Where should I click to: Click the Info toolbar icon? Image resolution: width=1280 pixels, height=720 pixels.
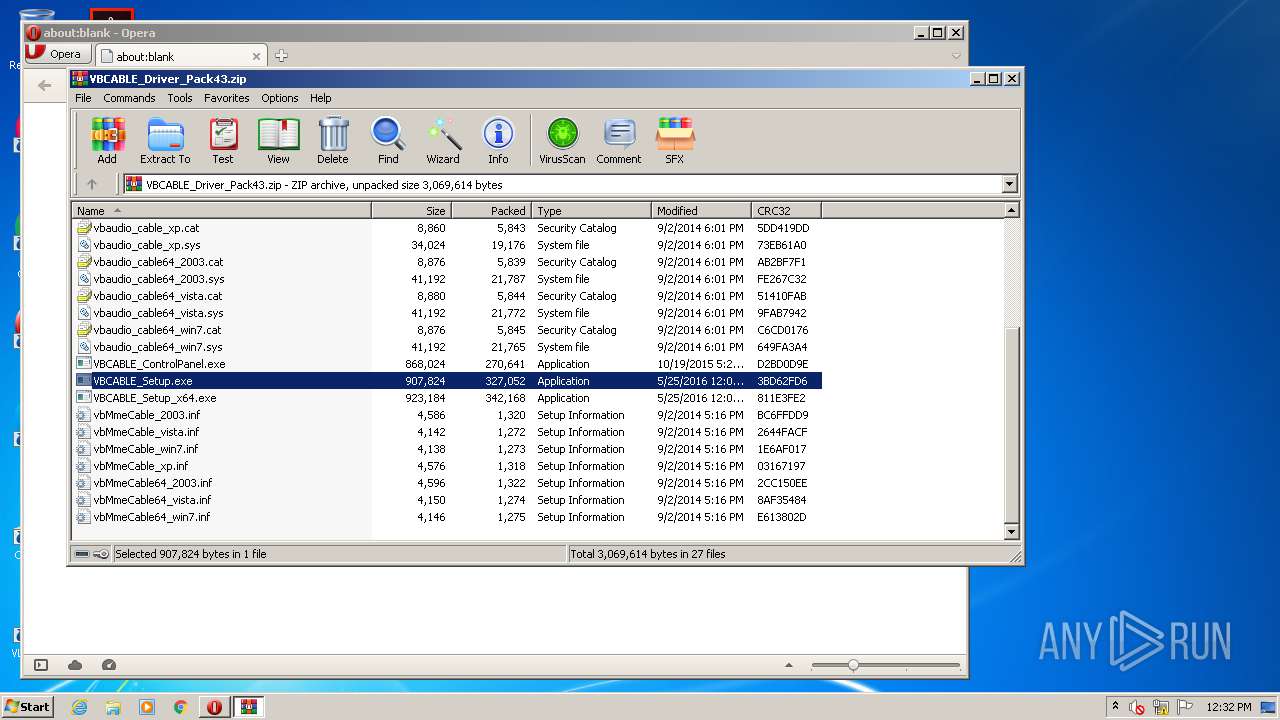click(498, 141)
